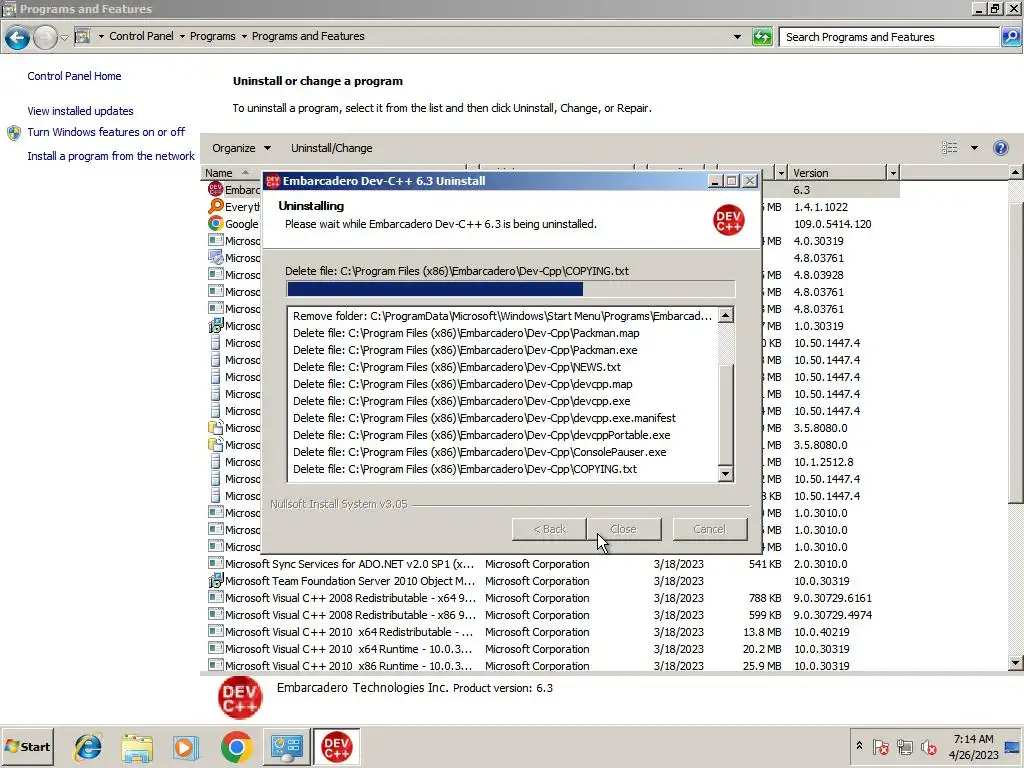
Task: Show hidden tray icons arrow
Action: tap(859, 746)
